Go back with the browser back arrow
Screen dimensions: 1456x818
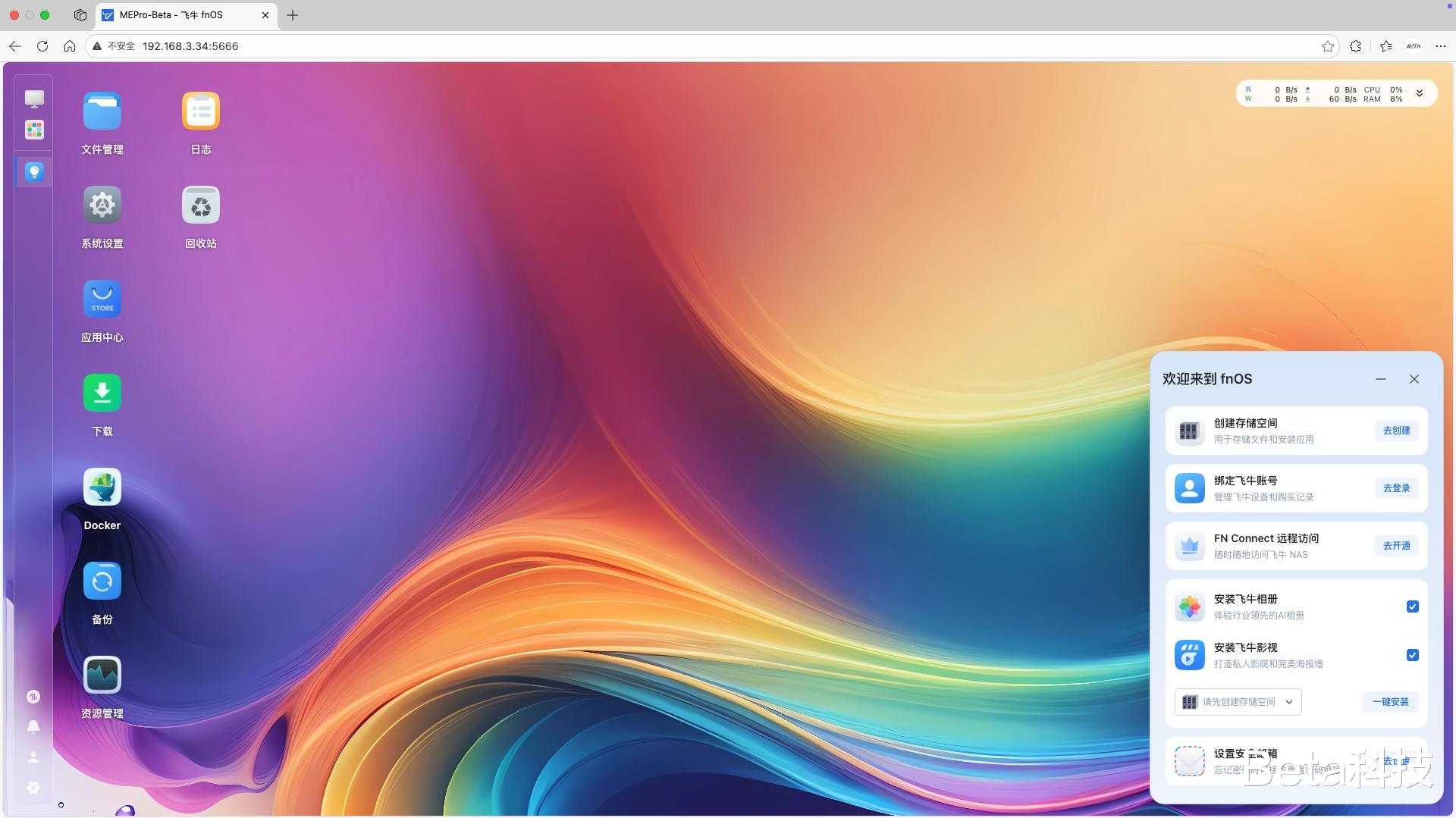click(15, 46)
